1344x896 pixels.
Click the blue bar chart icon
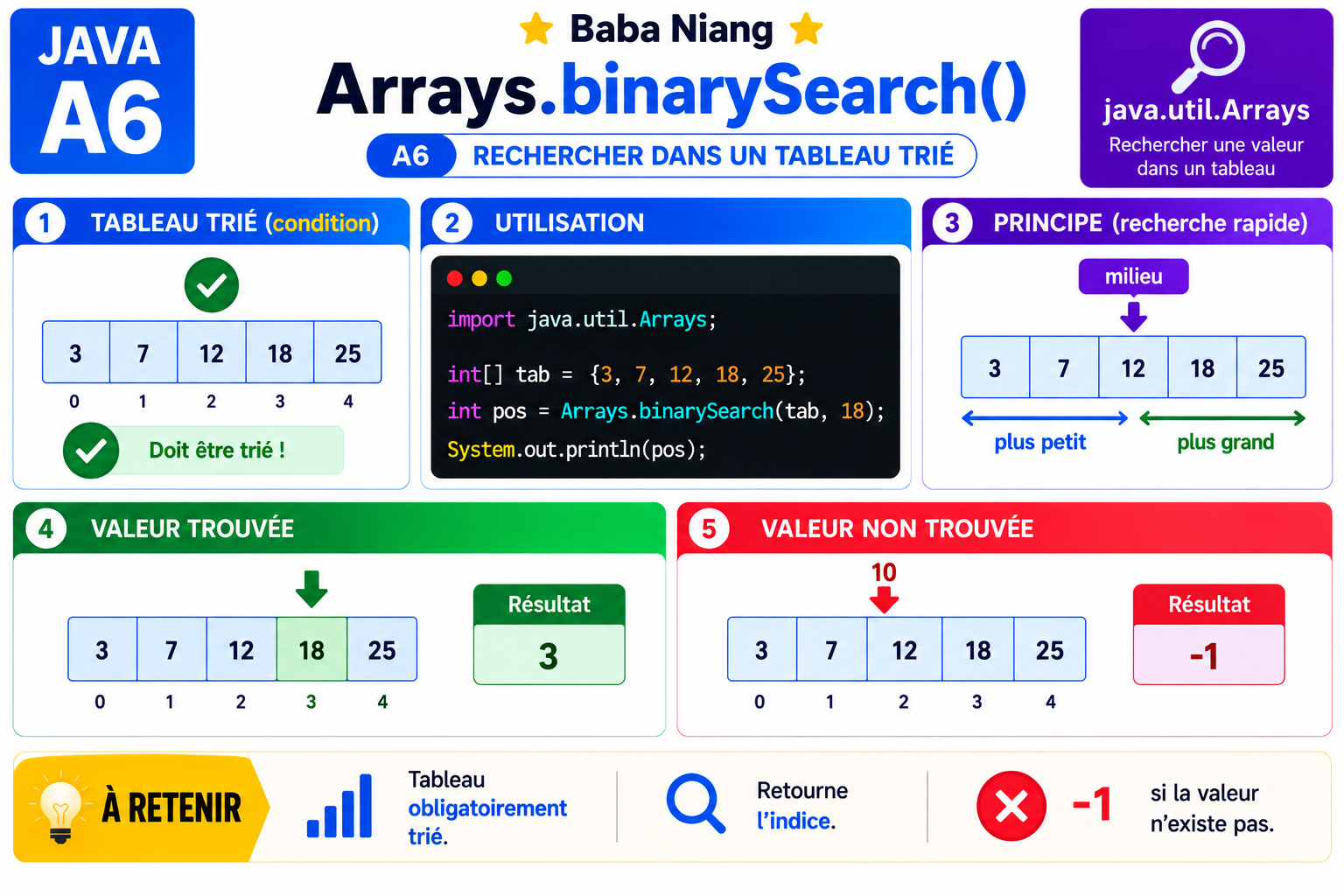(x=339, y=806)
